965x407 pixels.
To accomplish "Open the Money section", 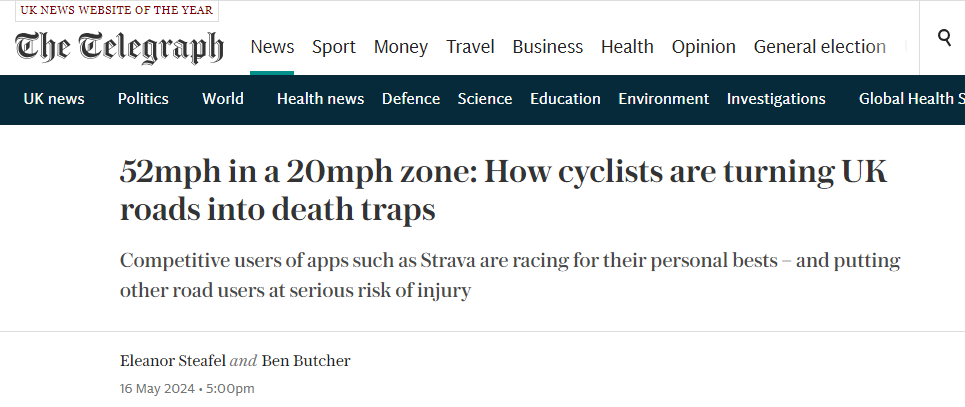I will pyautogui.click(x=401, y=47).
